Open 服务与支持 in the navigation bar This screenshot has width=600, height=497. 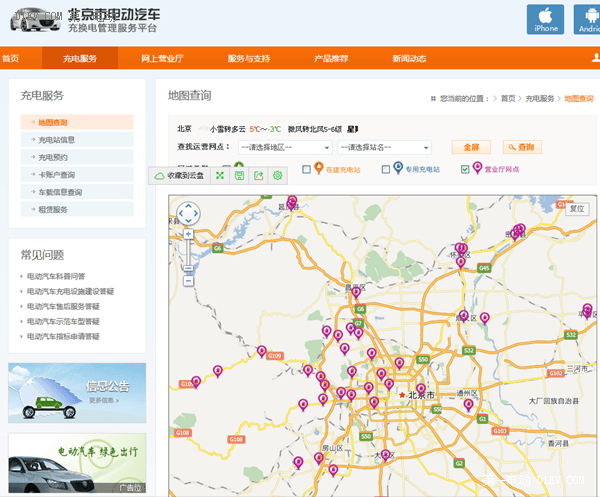pos(249,58)
